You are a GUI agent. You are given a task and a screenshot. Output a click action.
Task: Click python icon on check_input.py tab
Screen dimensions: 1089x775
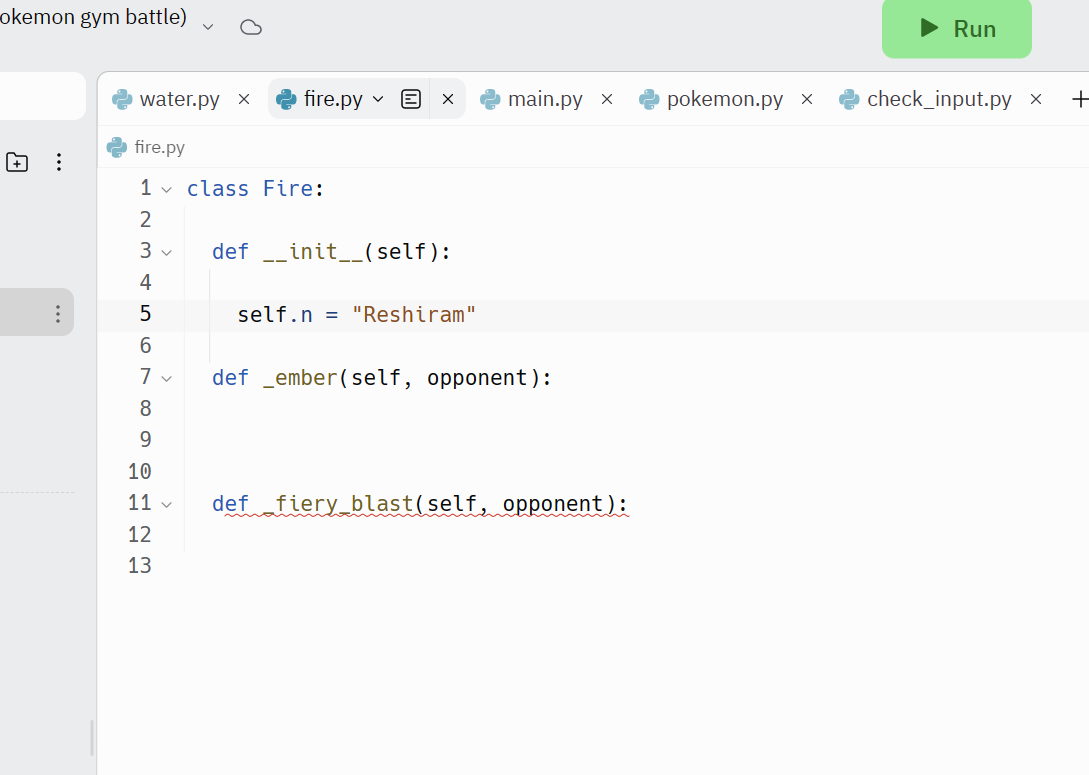[x=849, y=99]
